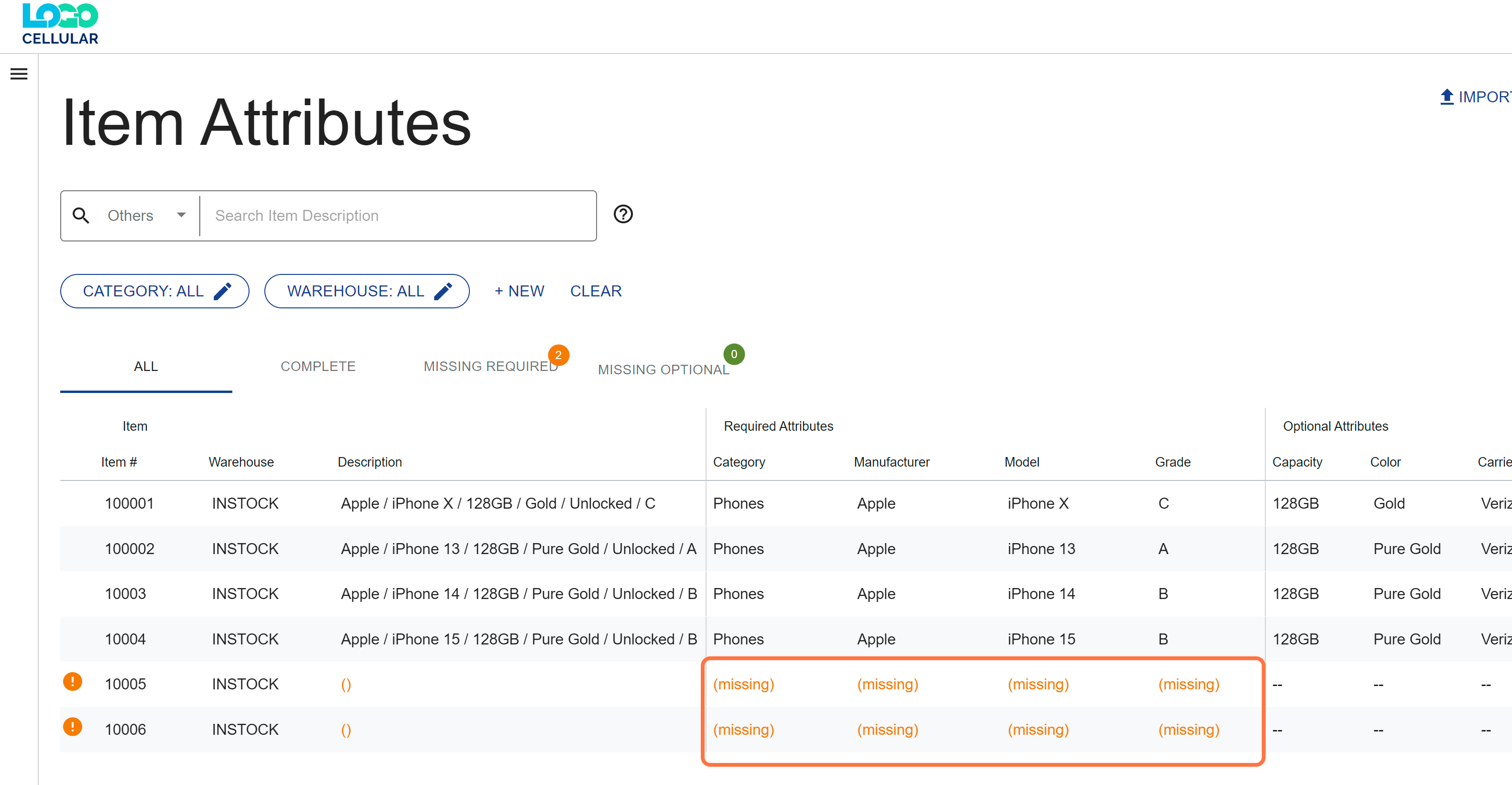Click the Model column header
This screenshot has width=1512, height=785.
coord(1022,462)
